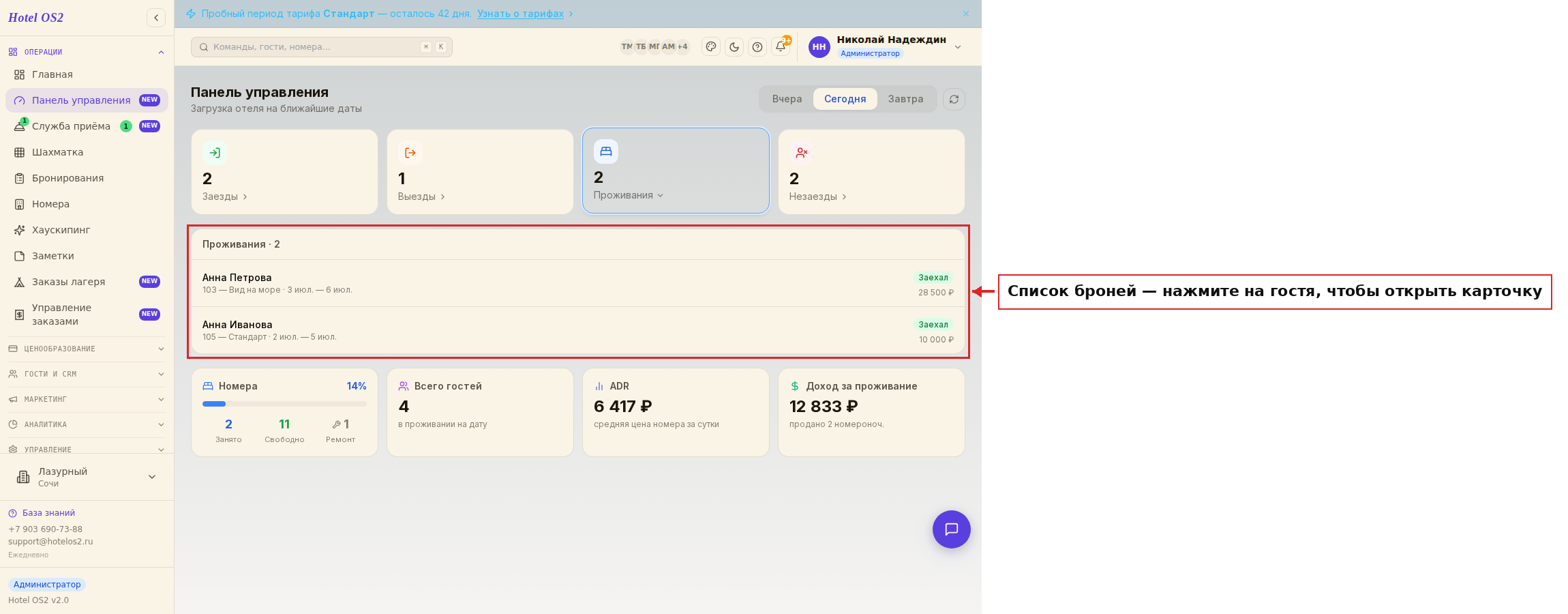Click the Узнать о тарифах link
The width and height of the screenshot is (1568, 614).
click(521, 14)
